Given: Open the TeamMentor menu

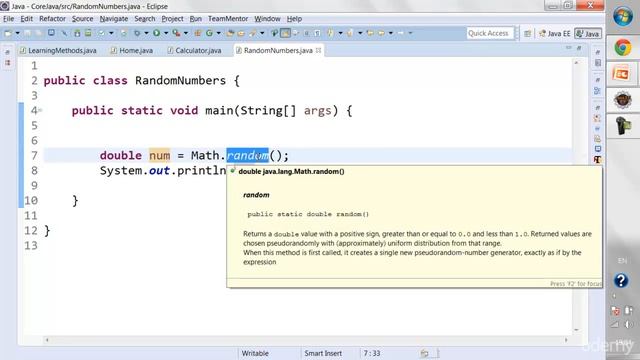Looking at the screenshot, I should (228, 19).
